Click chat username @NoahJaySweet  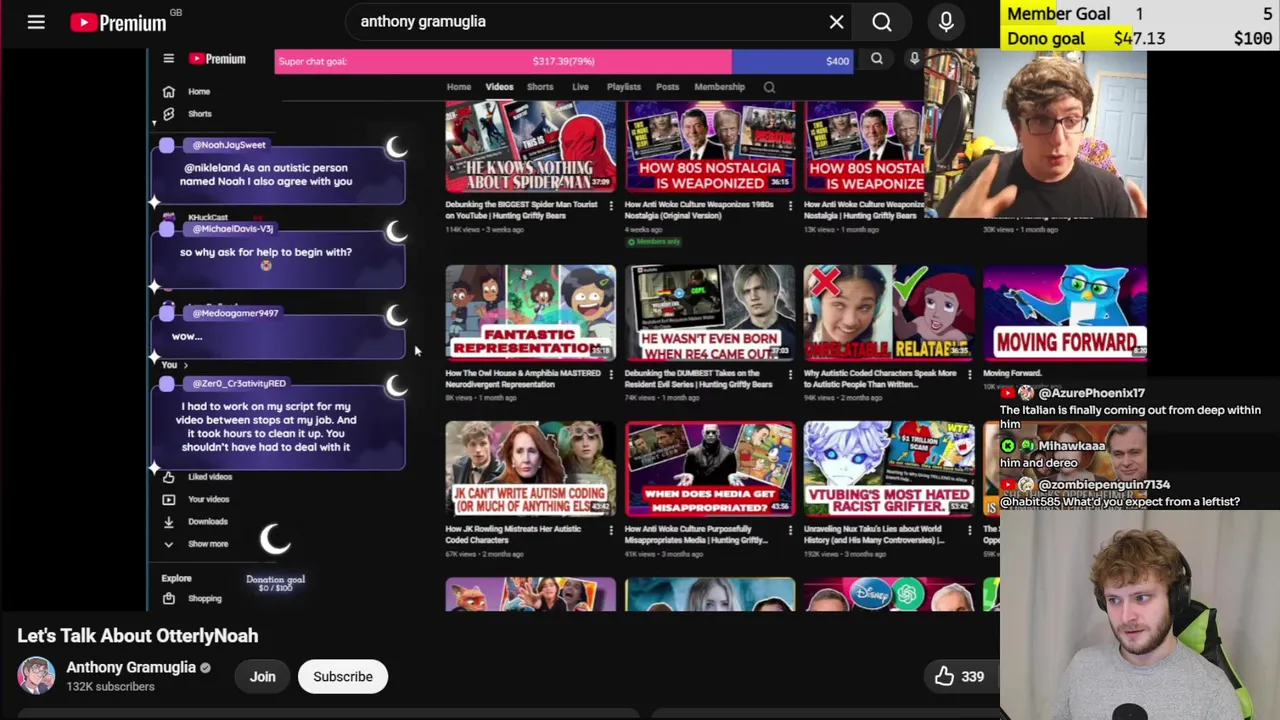coord(229,145)
